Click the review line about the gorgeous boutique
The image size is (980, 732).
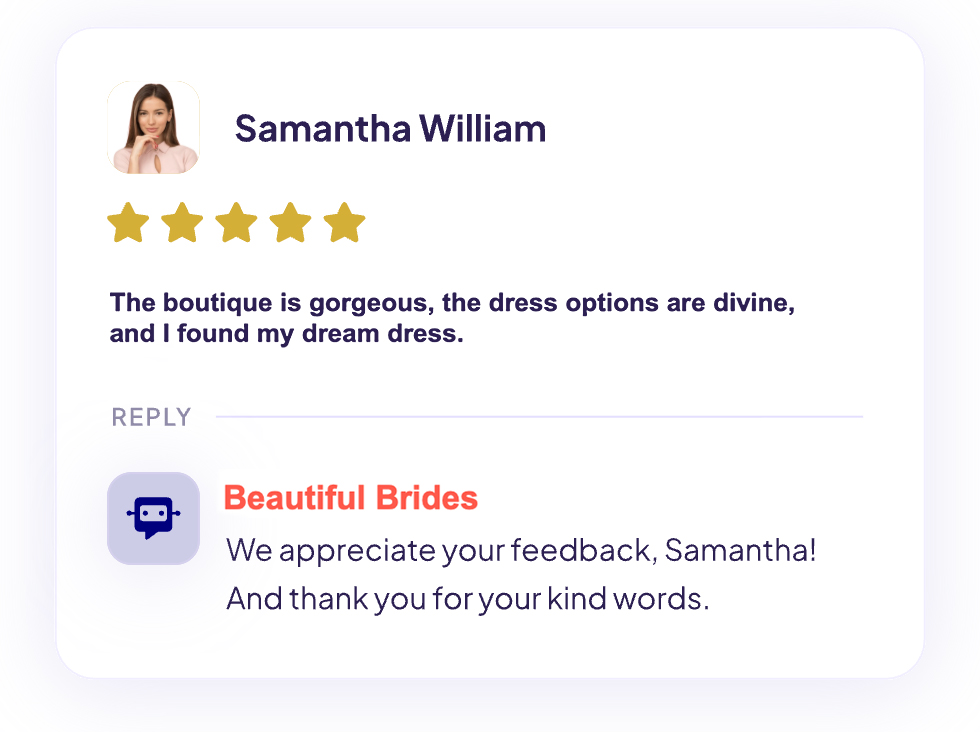[452, 303]
